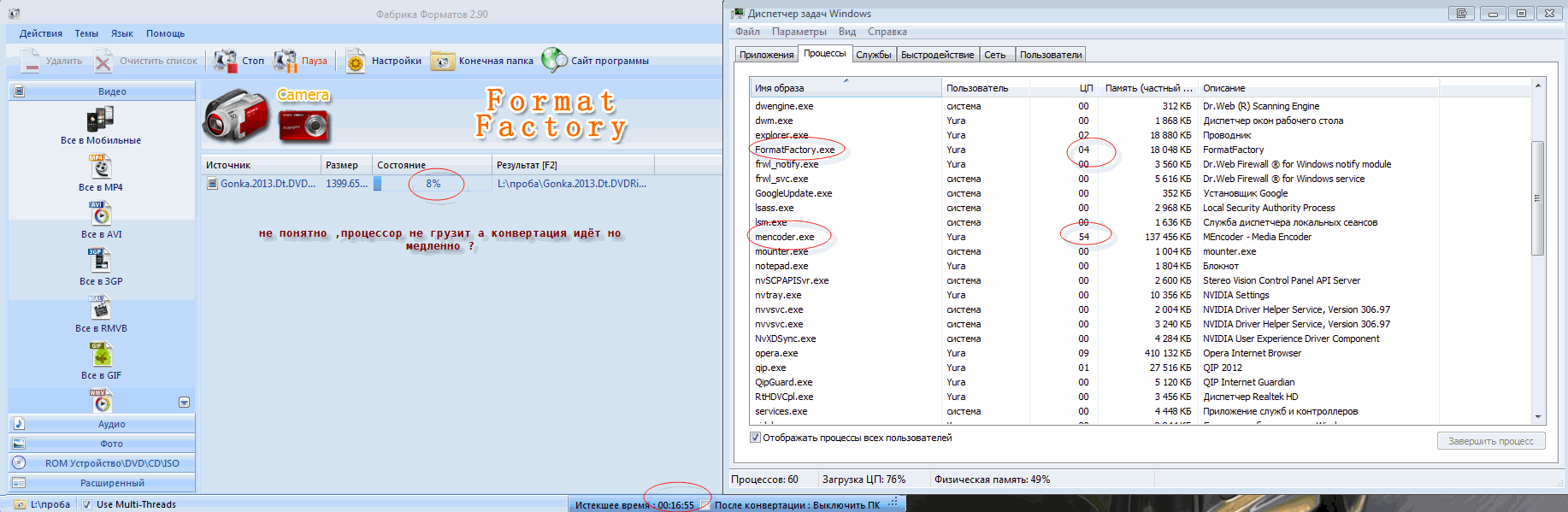
Task: Click the process list scroll down arrow
Action: pos(1537,416)
